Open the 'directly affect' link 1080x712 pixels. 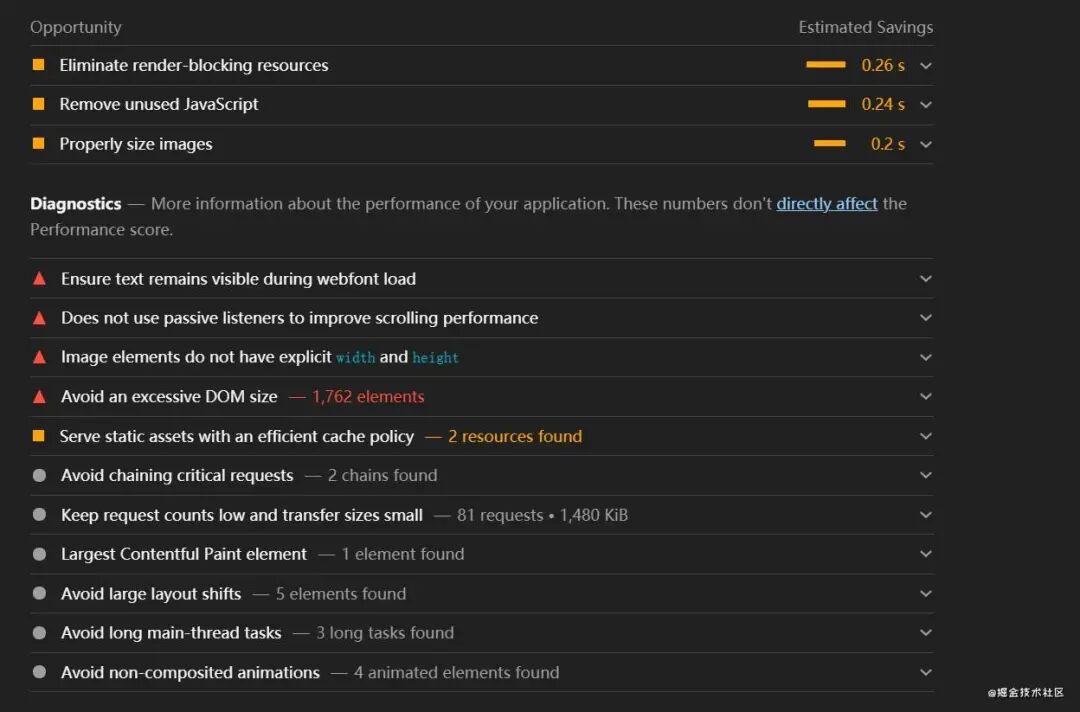[827, 204]
